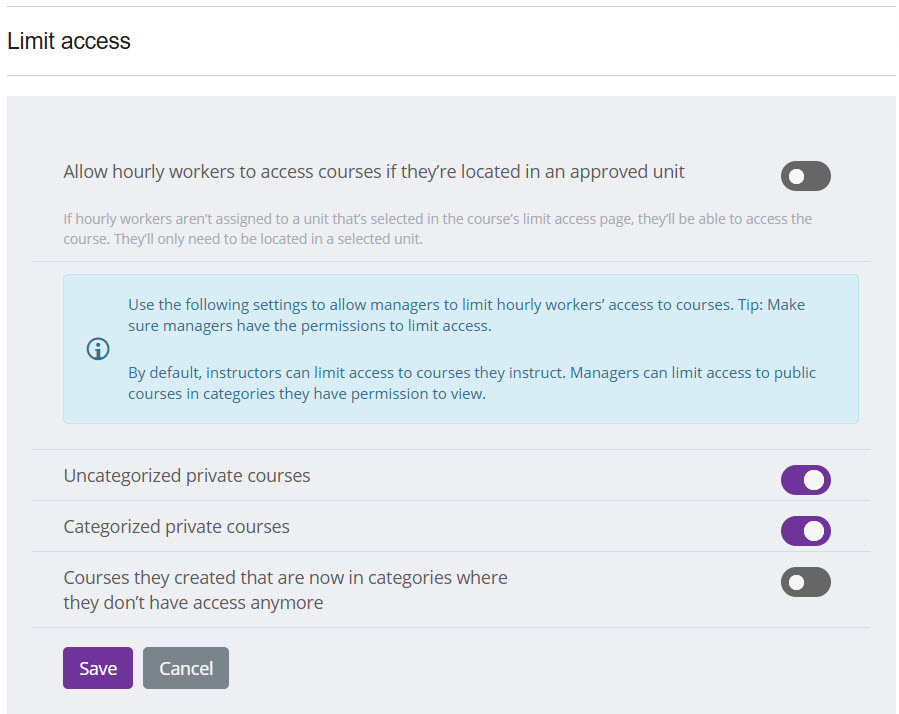Screen dimensions: 899x714
Task: Click the 'Tip: Make' text in info box
Action: tap(770, 305)
